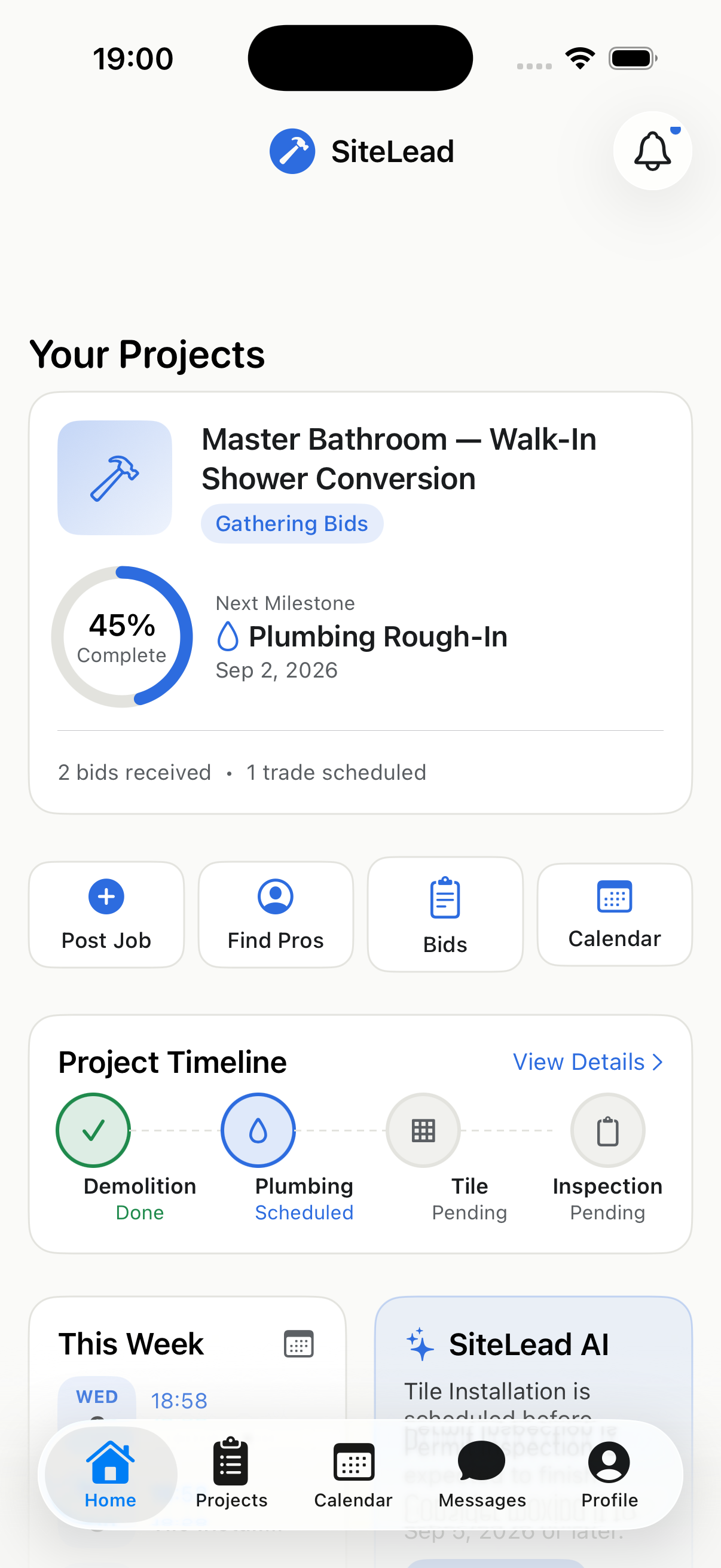Tap the SiteLead hammer logo

pyautogui.click(x=292, y=151)
